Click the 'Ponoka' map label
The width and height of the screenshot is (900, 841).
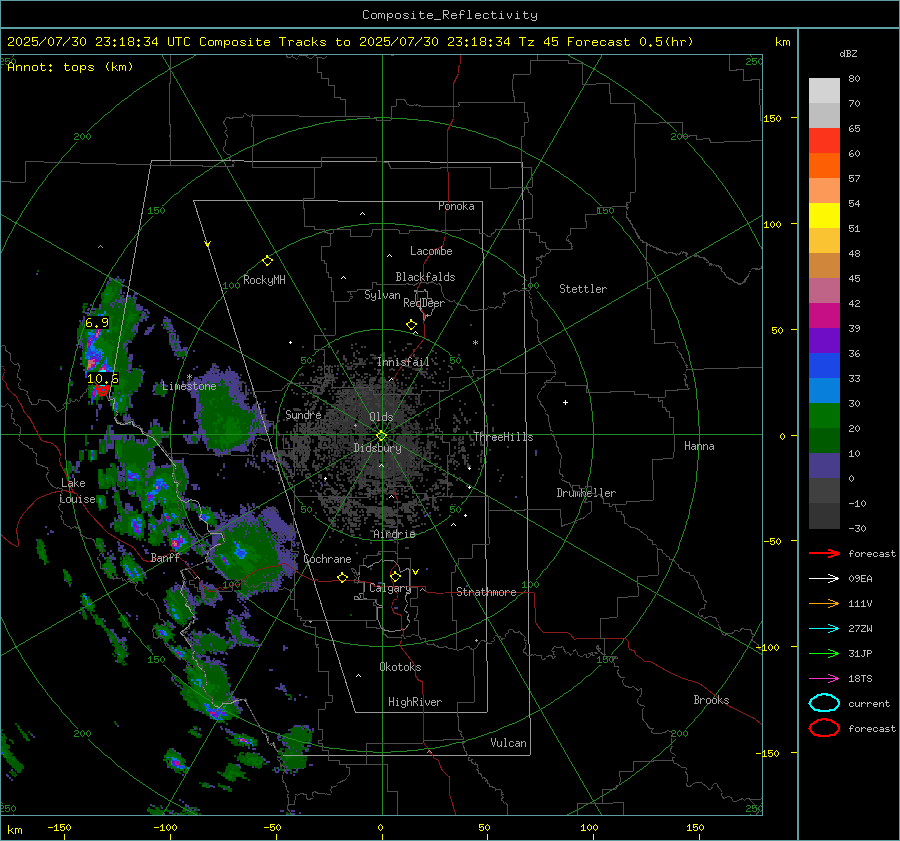click(456, 206)
